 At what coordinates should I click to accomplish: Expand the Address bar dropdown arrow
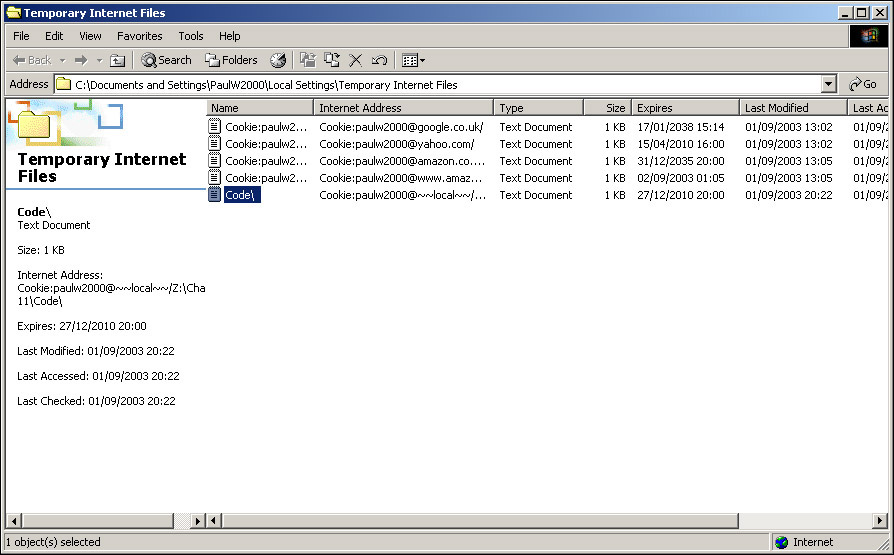(x=828, y=85)
